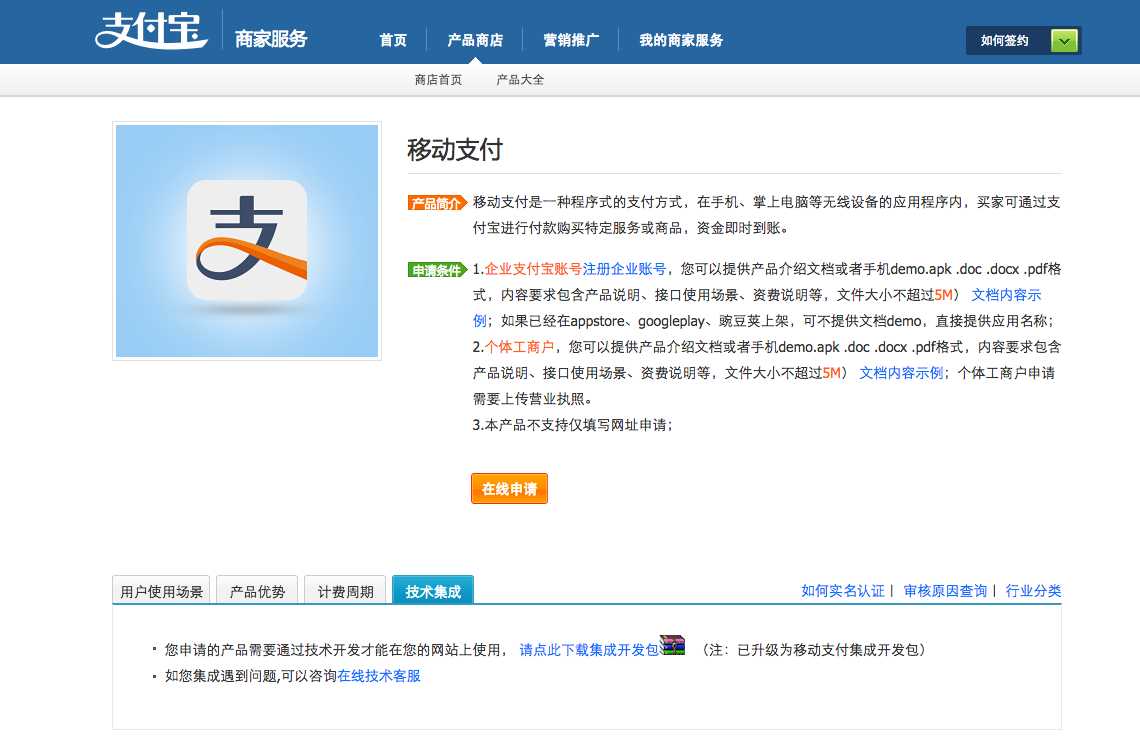This screenshot has height=750, width=1140.
Task: Switch to the 产品优势 tab
Action: coord(257,591)
